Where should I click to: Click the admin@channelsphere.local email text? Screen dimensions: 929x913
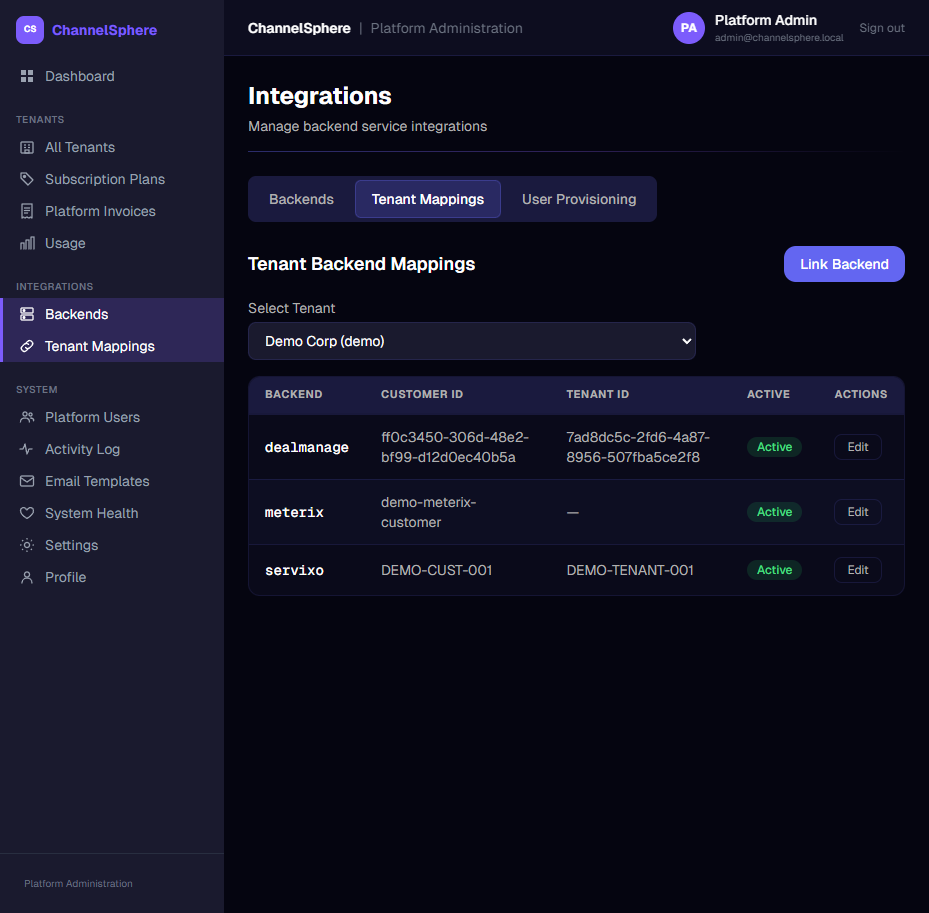779,38
